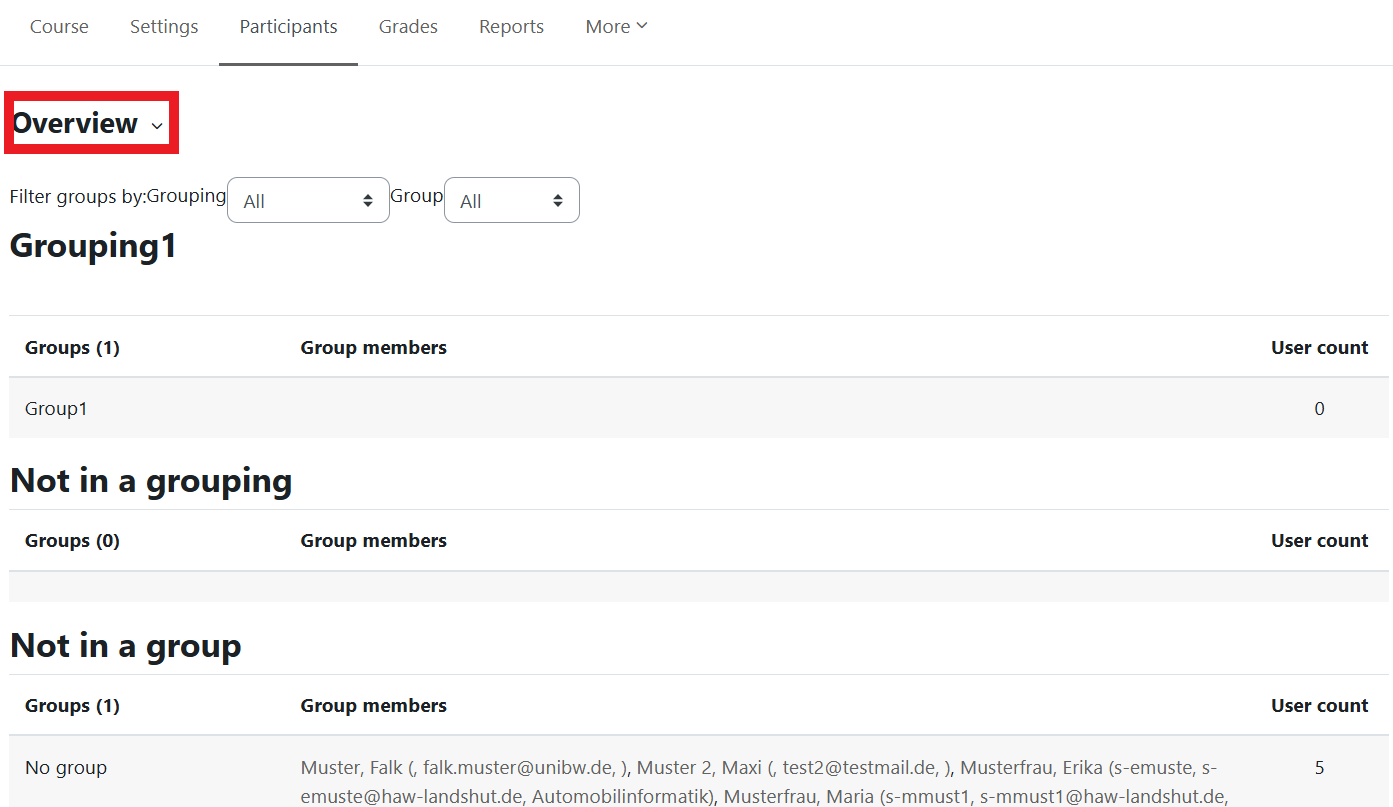Viewport: 1393px width, 807px height.
Task: Switch to the Settings tab
Action: [x=164, y=27]
